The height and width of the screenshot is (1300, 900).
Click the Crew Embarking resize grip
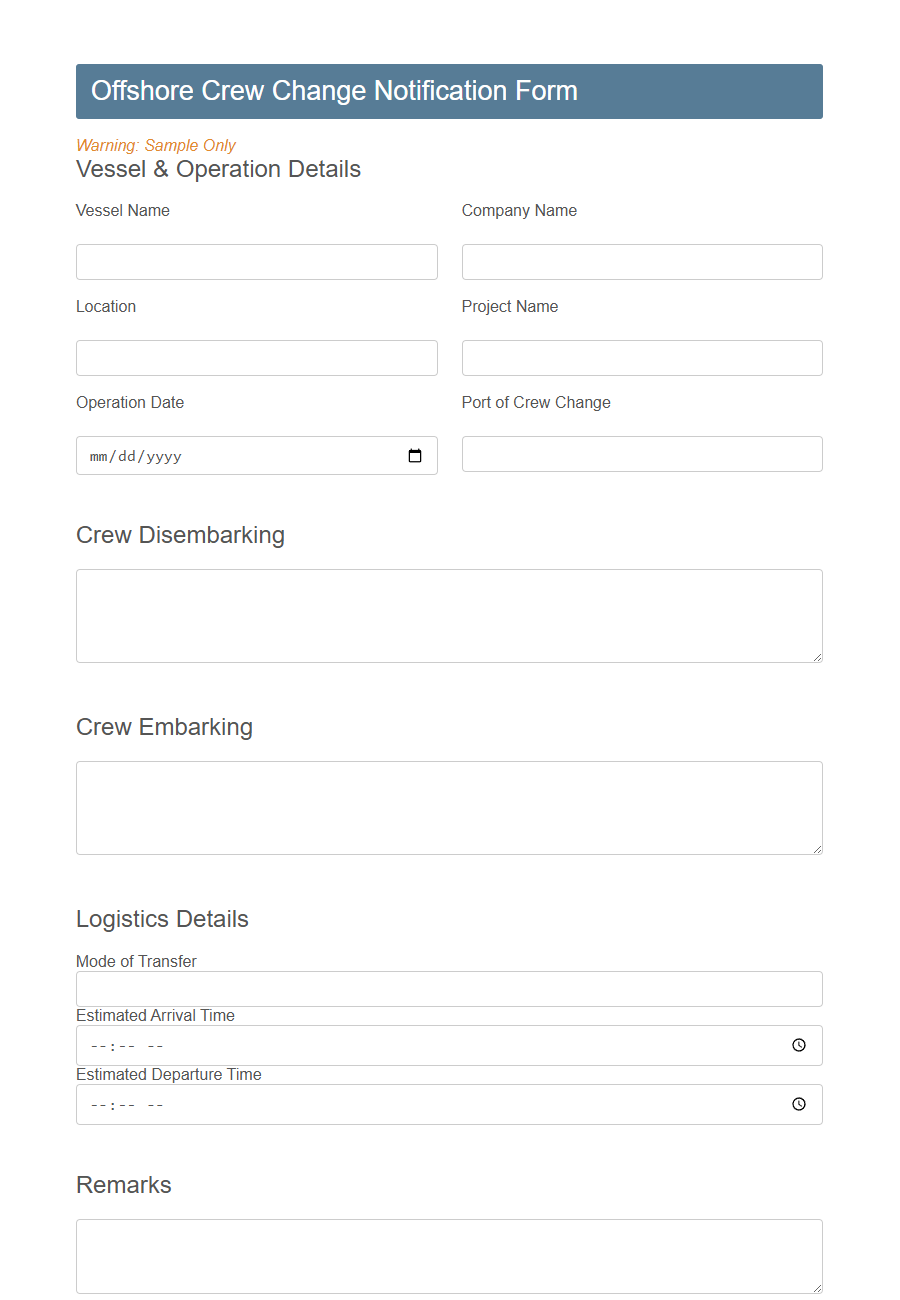point(817,848)
